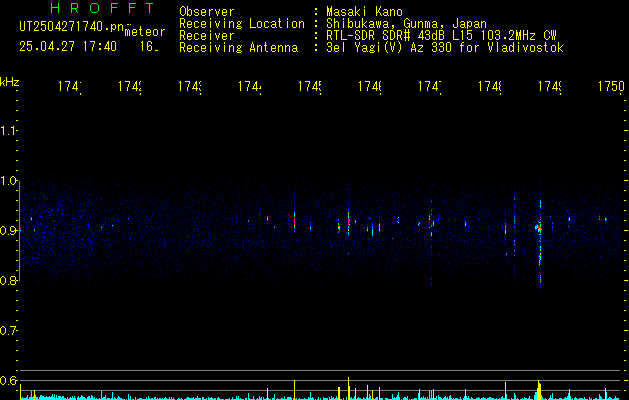Click the 1.0 kHz frequency axis label

coord(8,181)
